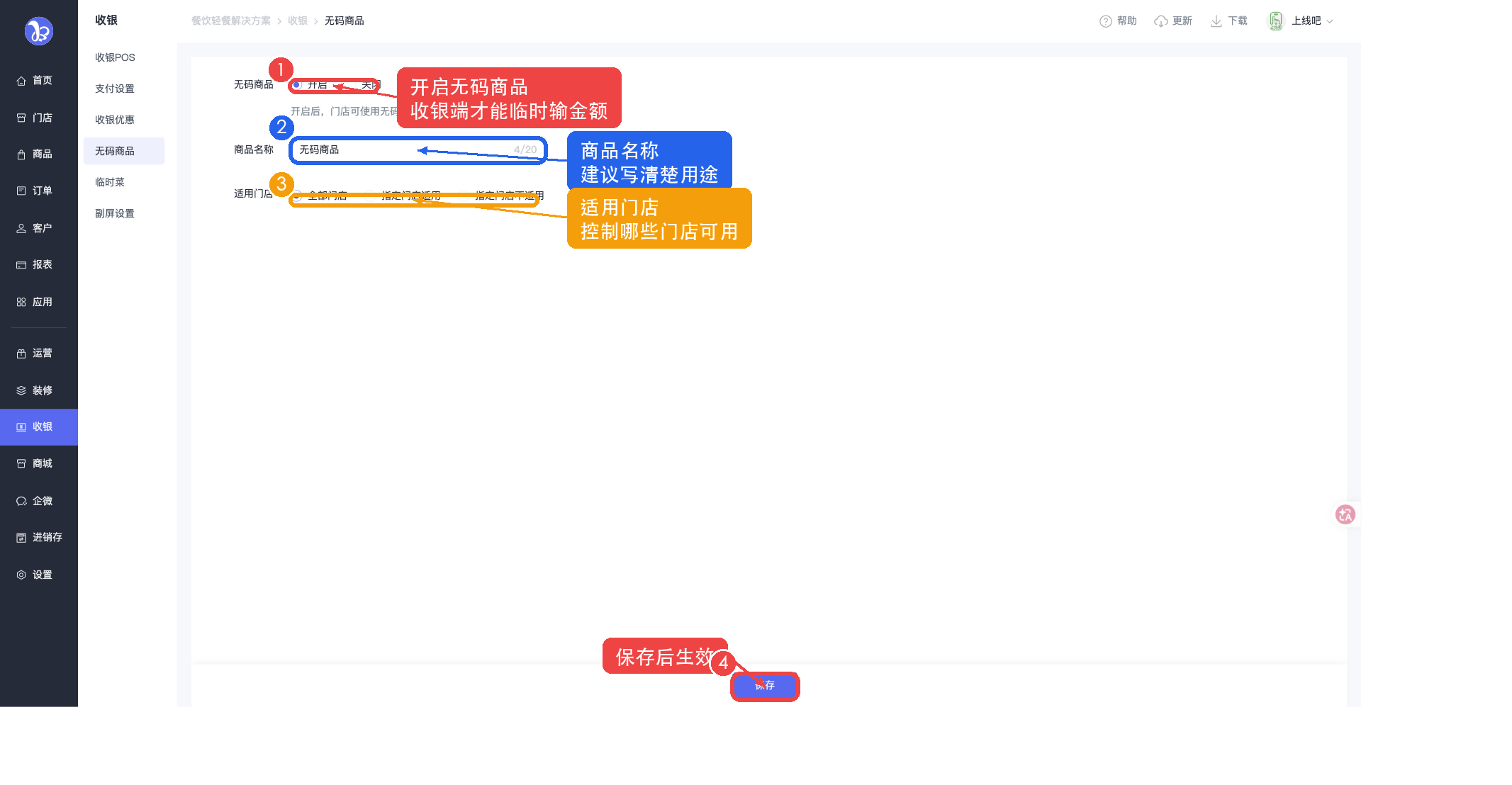The width and height of the screenshot is (1512, 785).
Task: Go to 餐饮轻餐解决方案 breadcrumb
Action: point(231,21)
